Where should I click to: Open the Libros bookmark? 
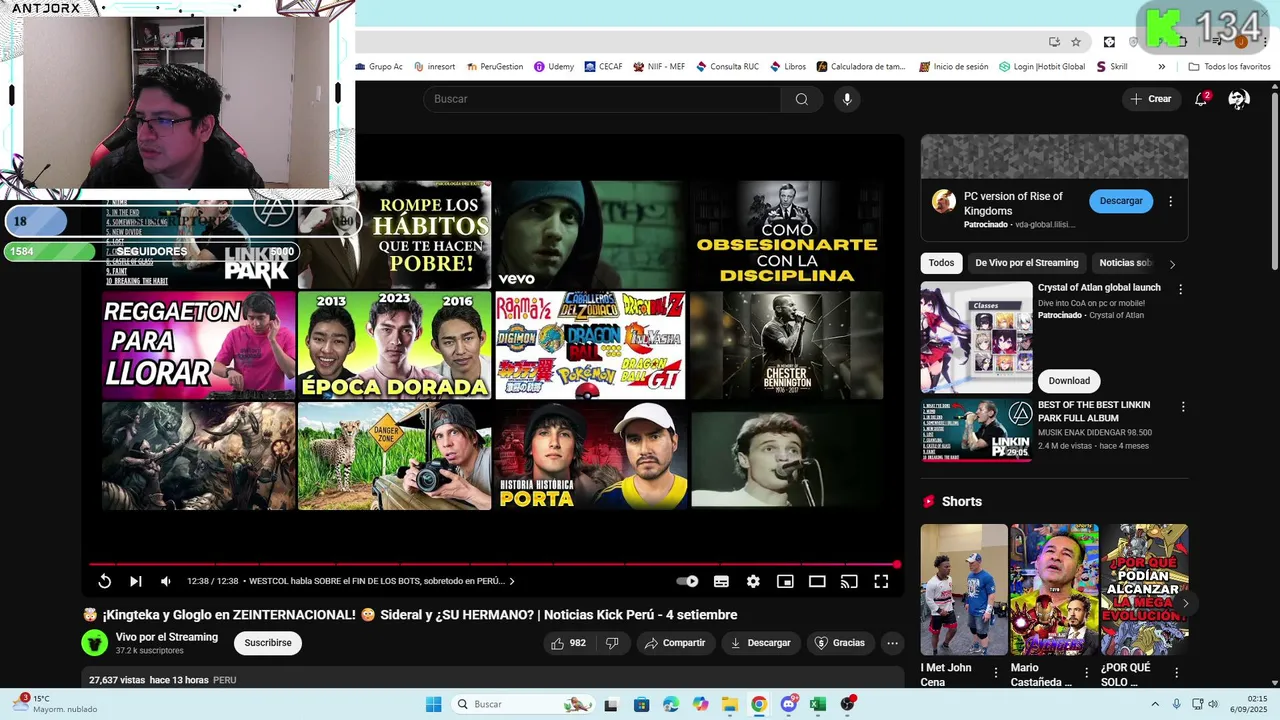click(788, 67)
